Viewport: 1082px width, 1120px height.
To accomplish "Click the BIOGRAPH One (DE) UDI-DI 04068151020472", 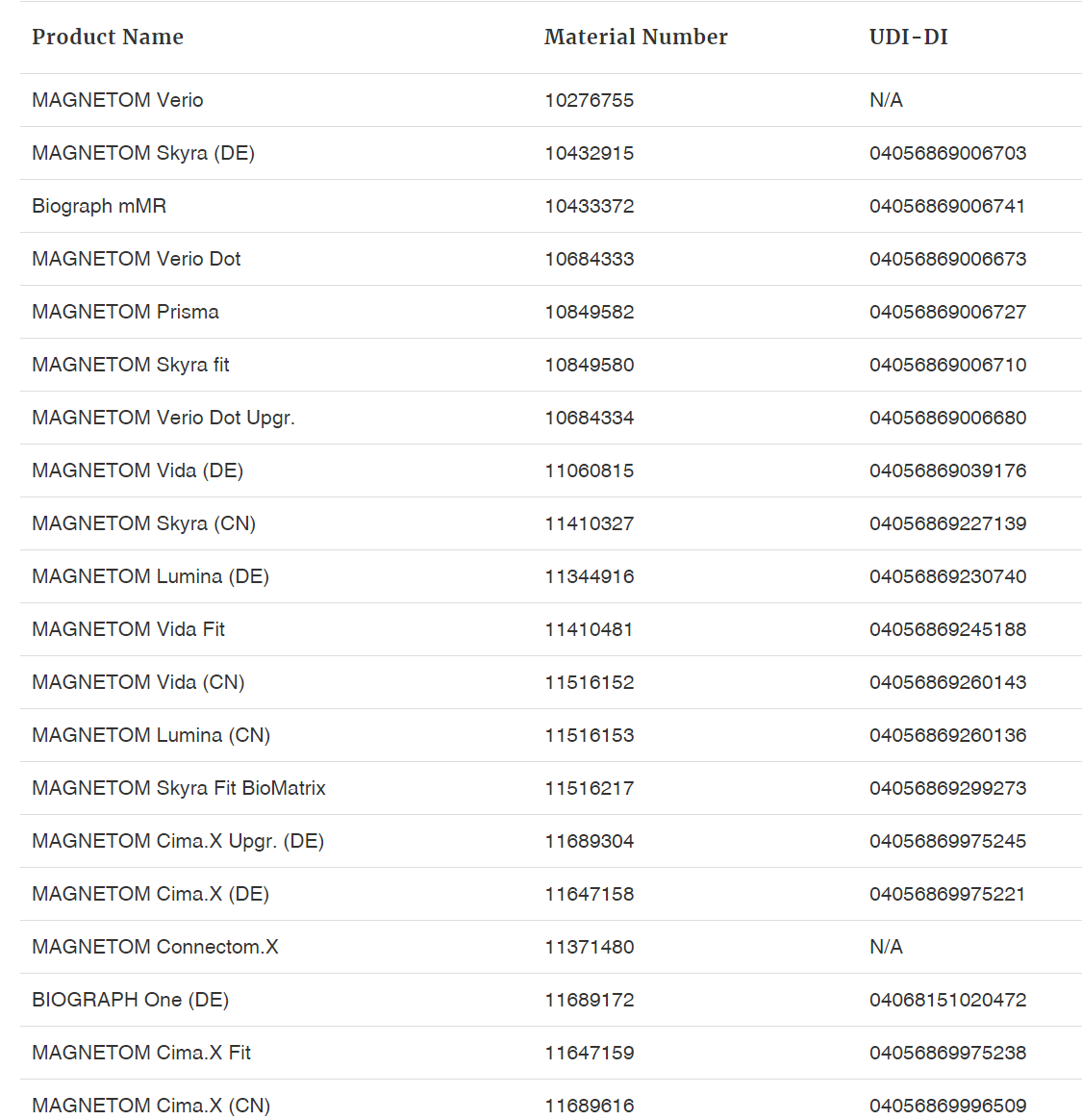I will tap(947, 1000).
